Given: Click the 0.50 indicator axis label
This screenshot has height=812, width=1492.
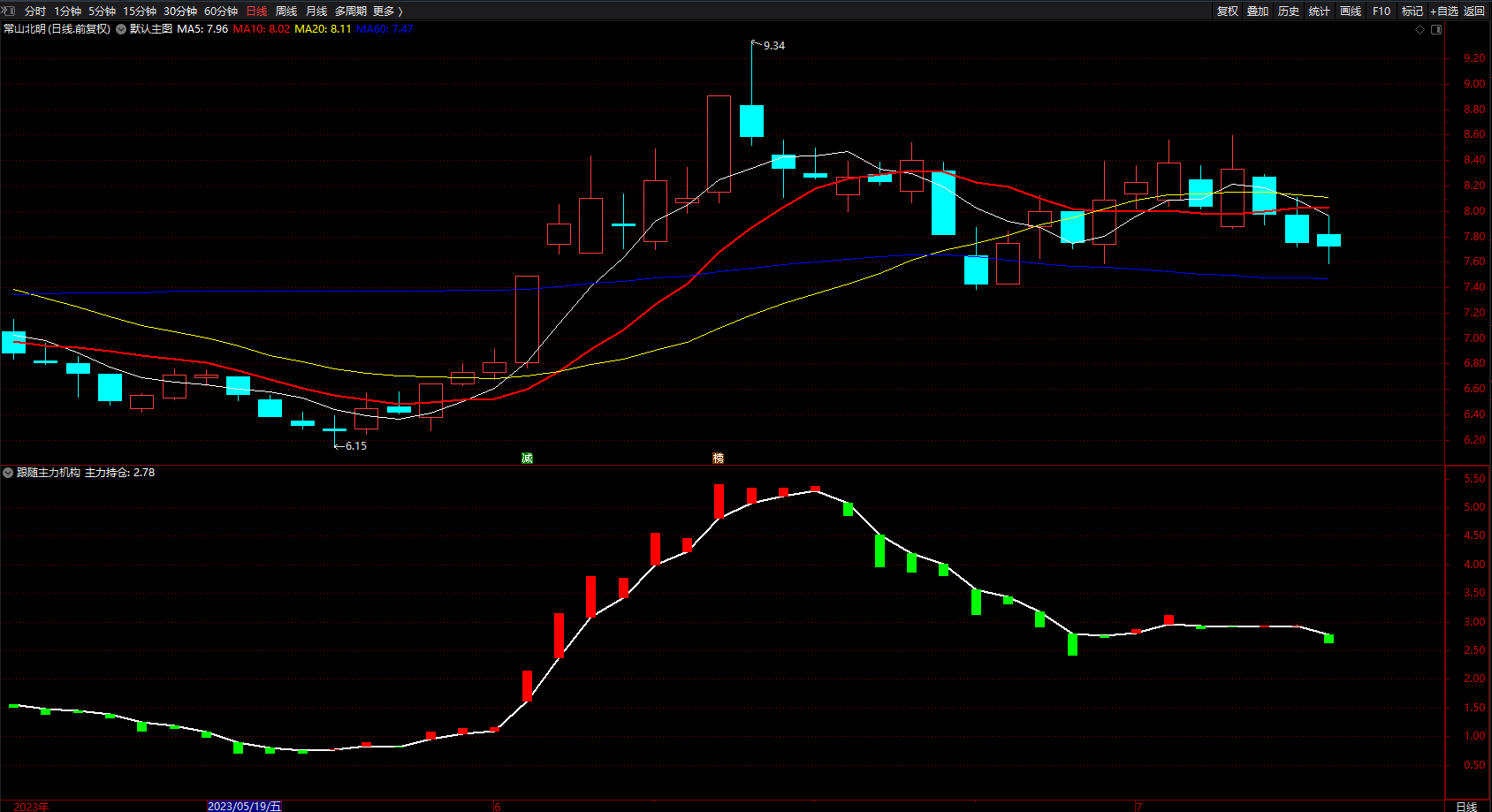Looking at the screenshot, I should pyautogui.click(x=1474, y=765).
